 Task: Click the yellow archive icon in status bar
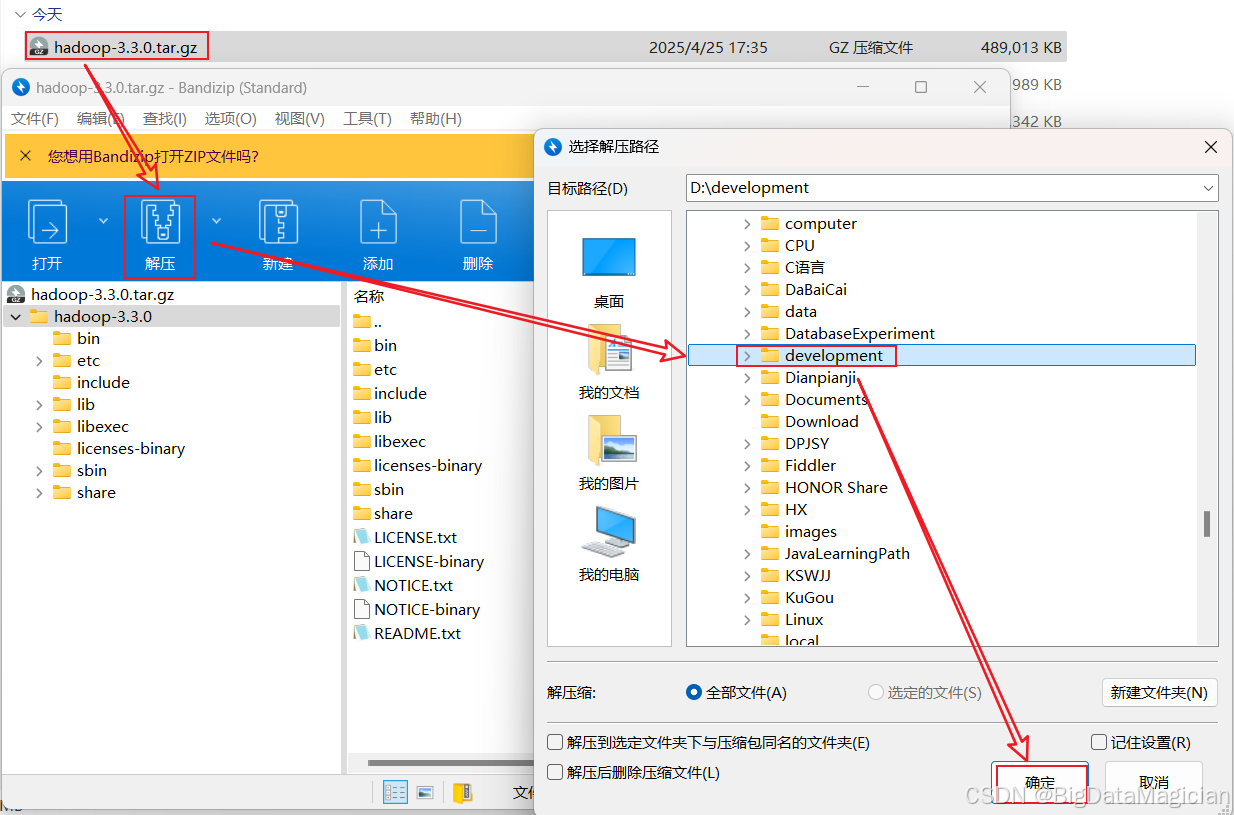tap(462, 792)
